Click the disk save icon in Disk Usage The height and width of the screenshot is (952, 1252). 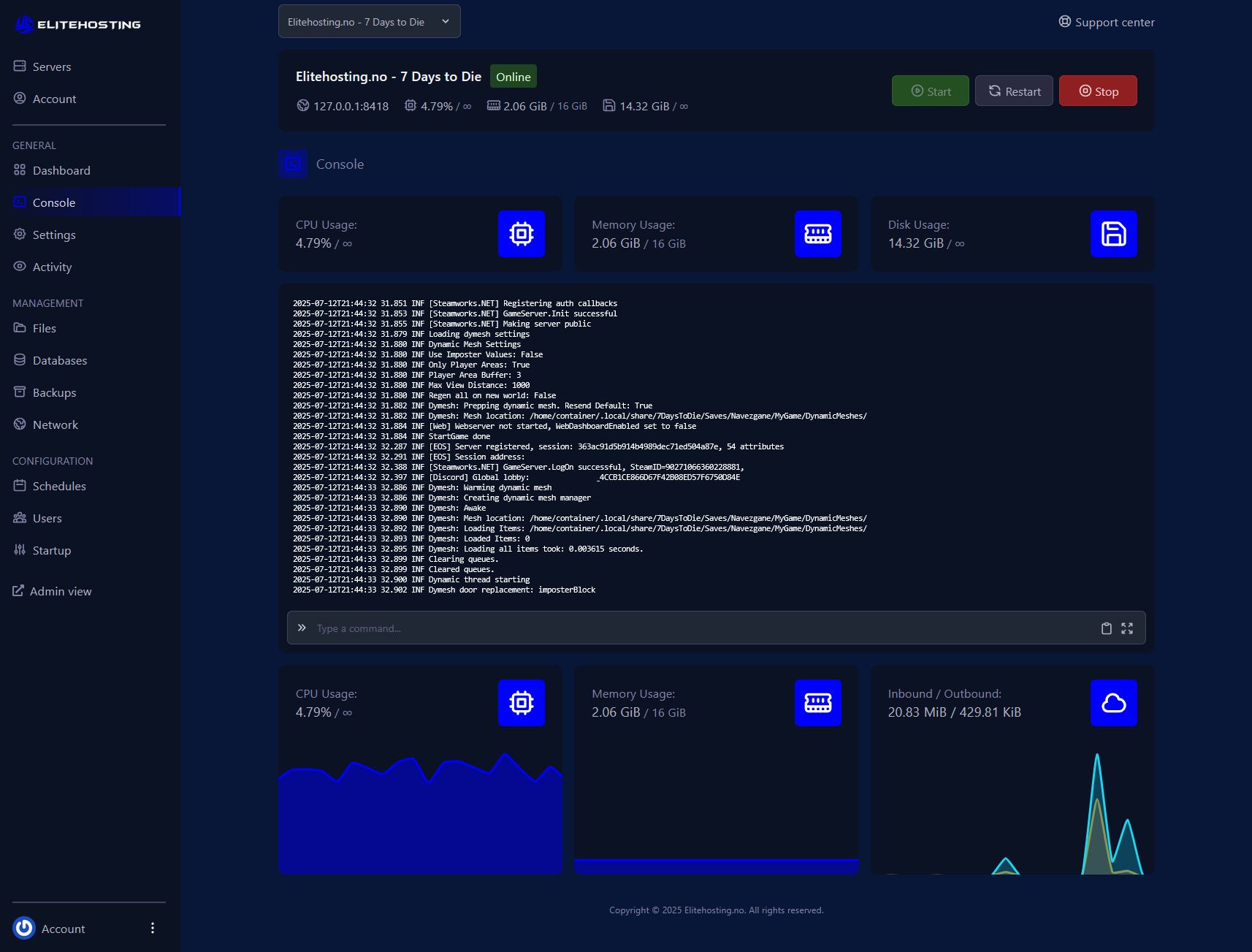(1113, 234)
